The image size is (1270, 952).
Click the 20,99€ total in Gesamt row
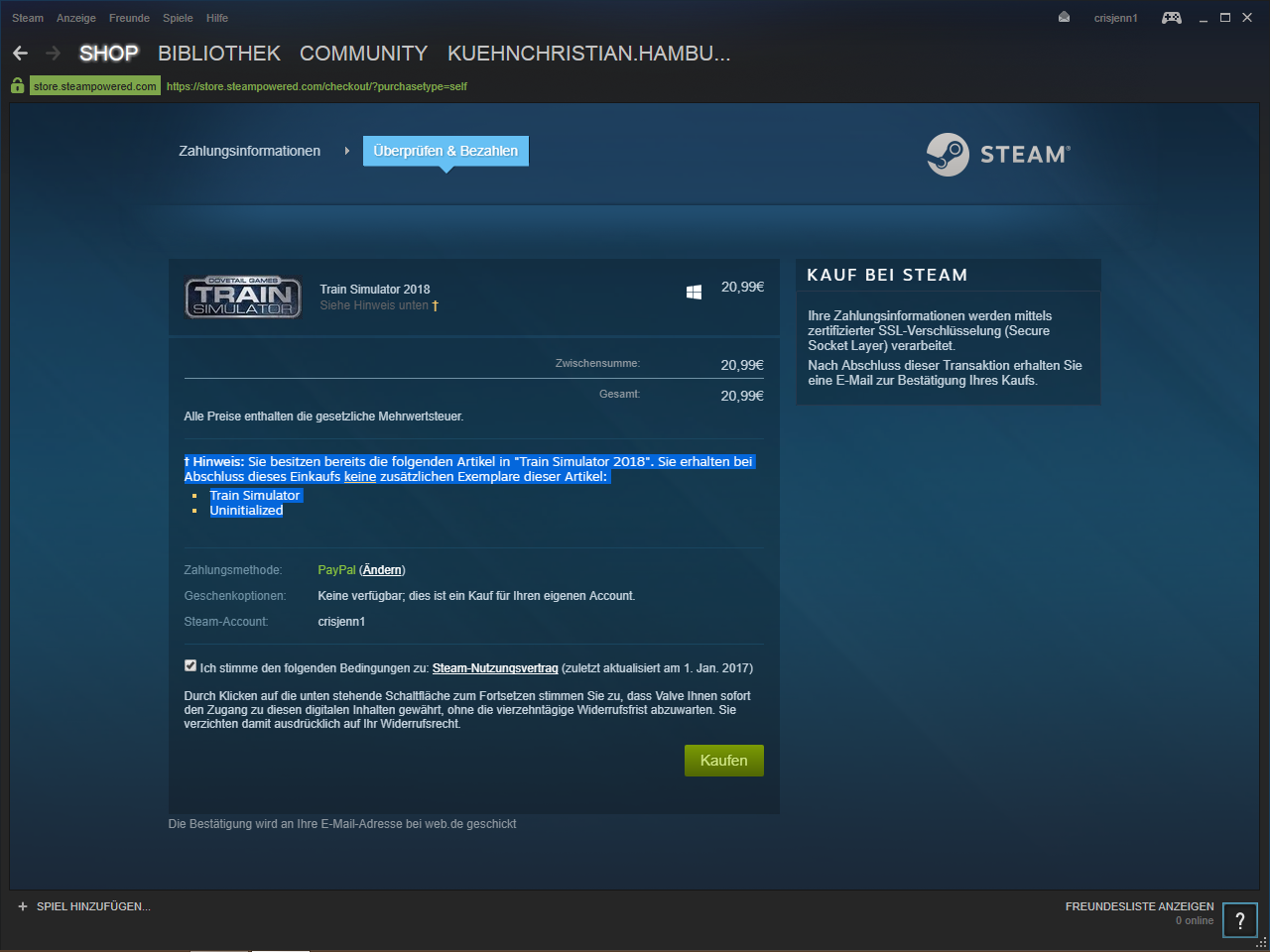(742, 396)
